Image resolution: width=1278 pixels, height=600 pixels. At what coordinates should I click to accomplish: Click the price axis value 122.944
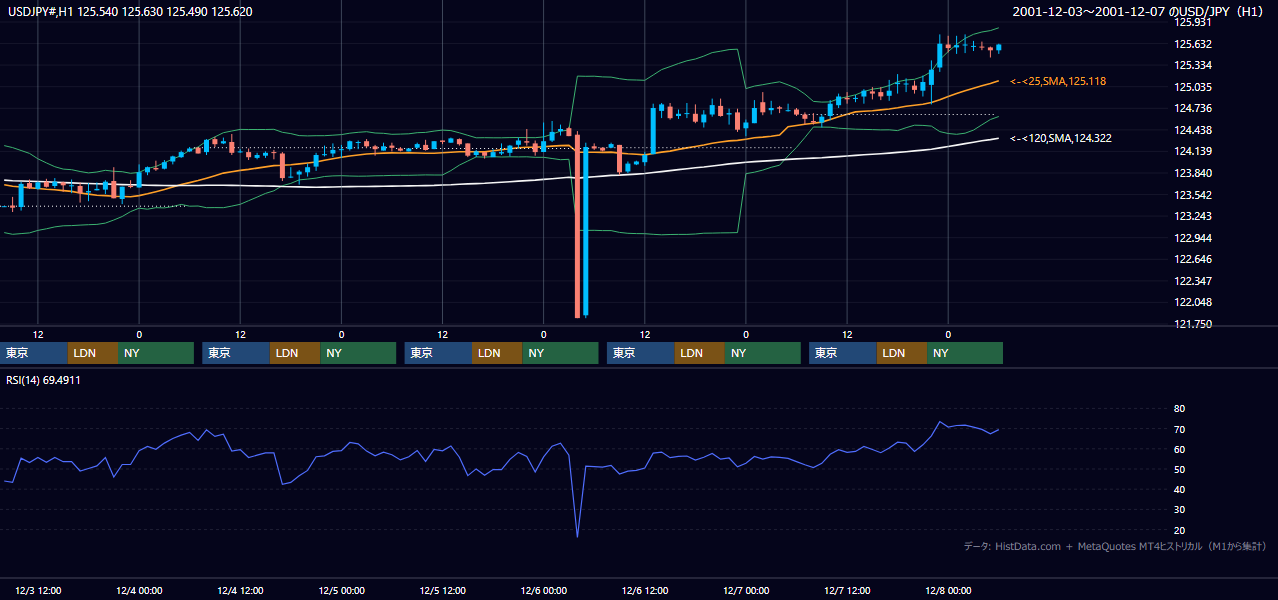click(1194, 238)
